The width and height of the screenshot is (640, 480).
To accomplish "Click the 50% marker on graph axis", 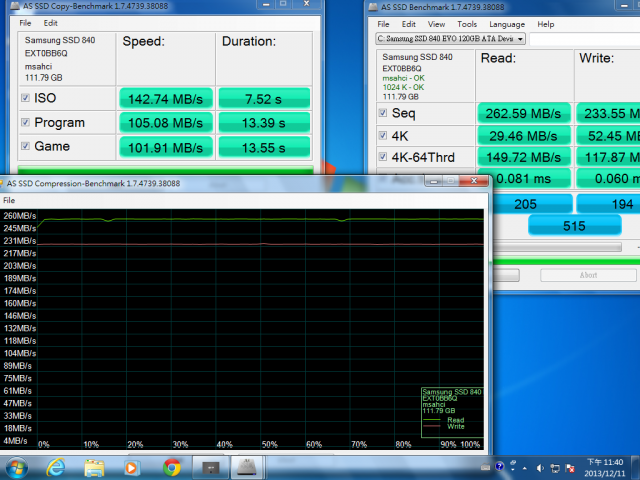I will click(269, 444).
